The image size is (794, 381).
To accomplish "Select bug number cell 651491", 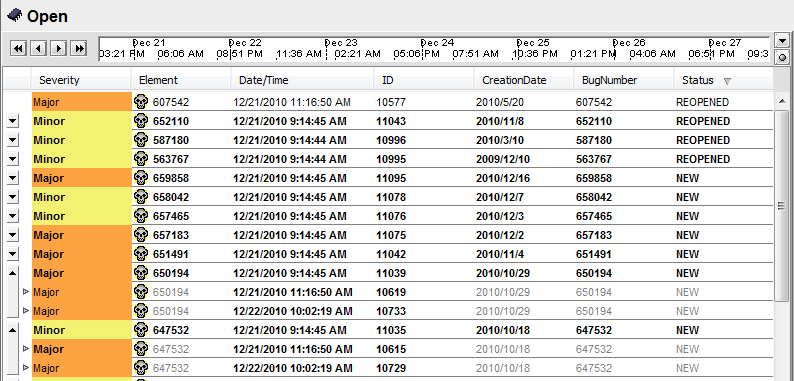I will click(x=593, y=254).
